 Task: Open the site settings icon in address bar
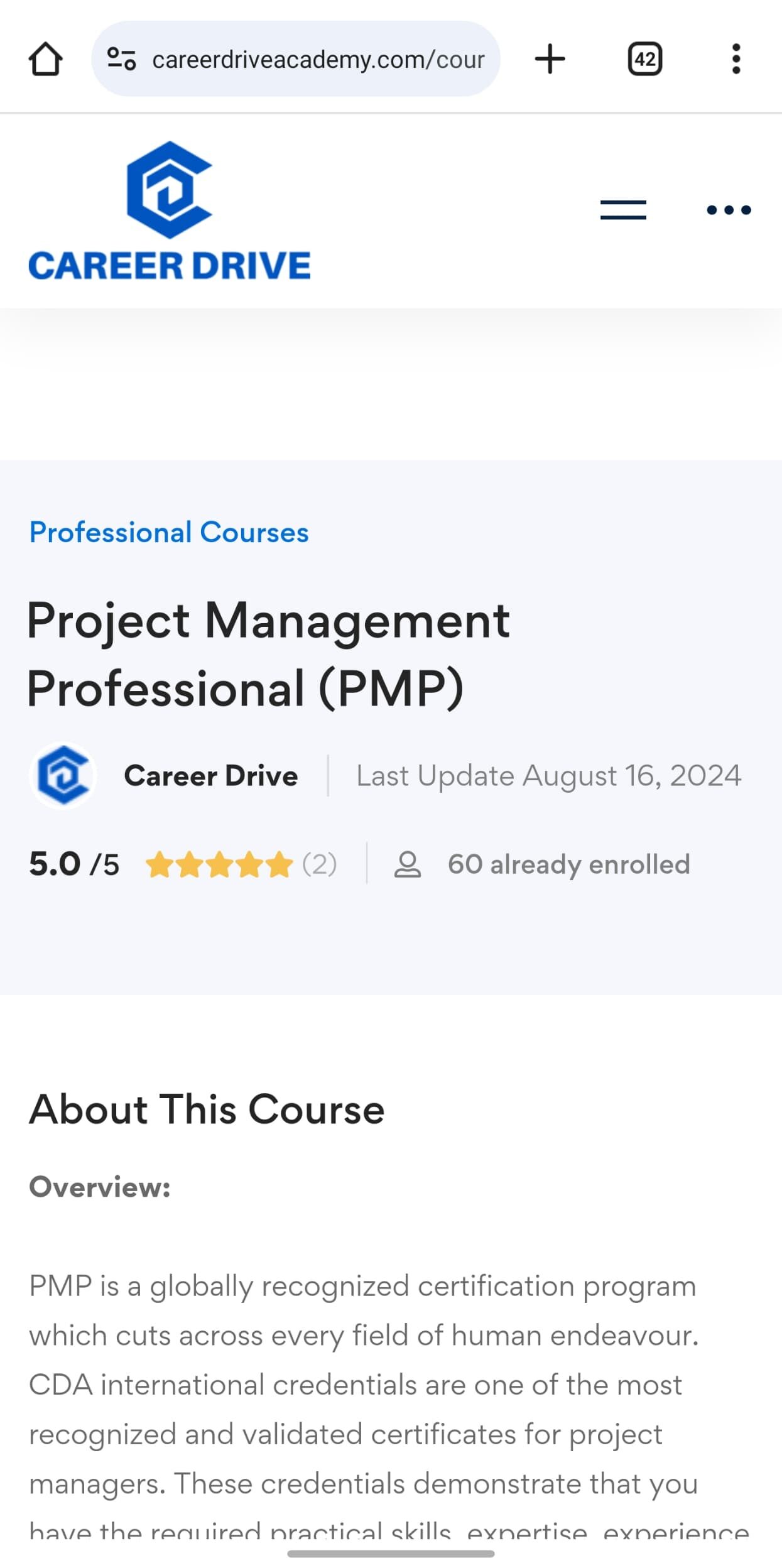click(122, 59)
